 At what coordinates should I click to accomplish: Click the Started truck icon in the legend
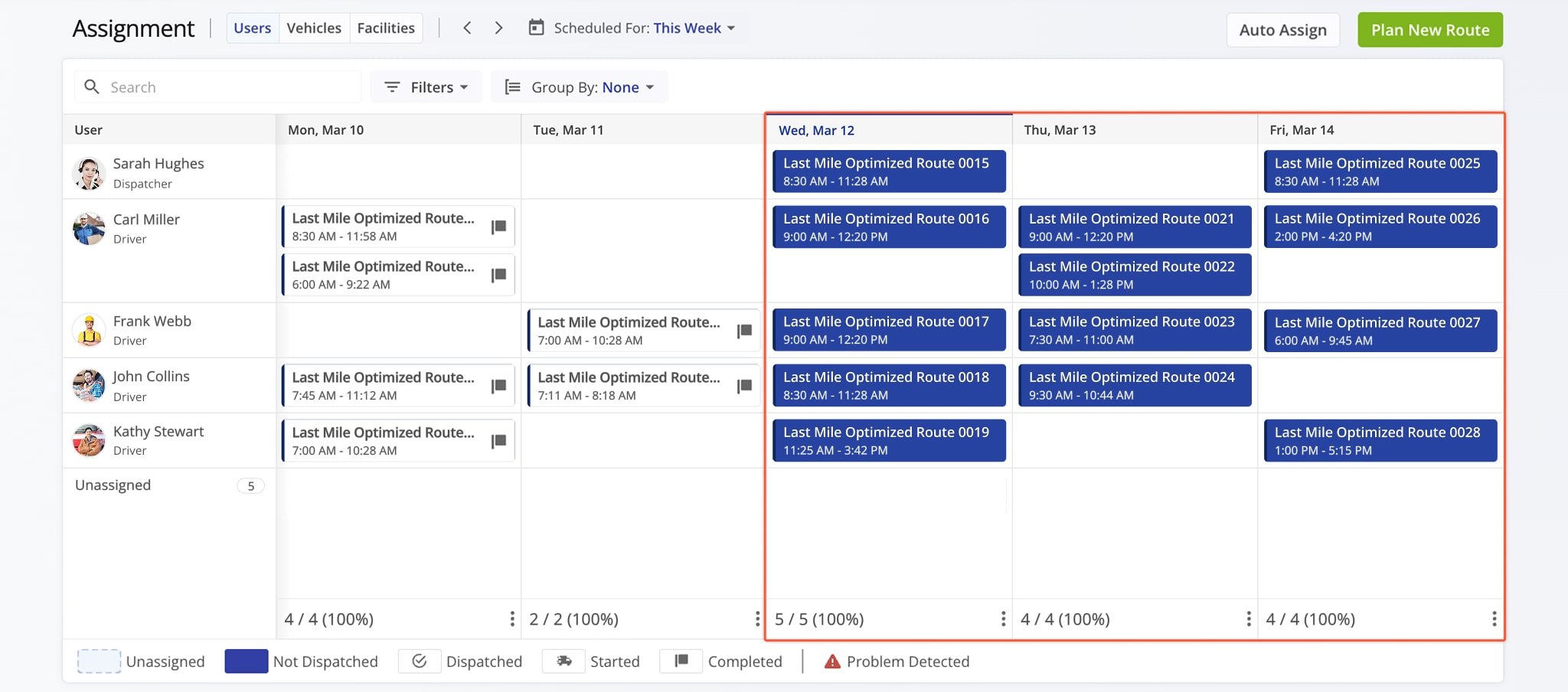click(x=564, y=661)
